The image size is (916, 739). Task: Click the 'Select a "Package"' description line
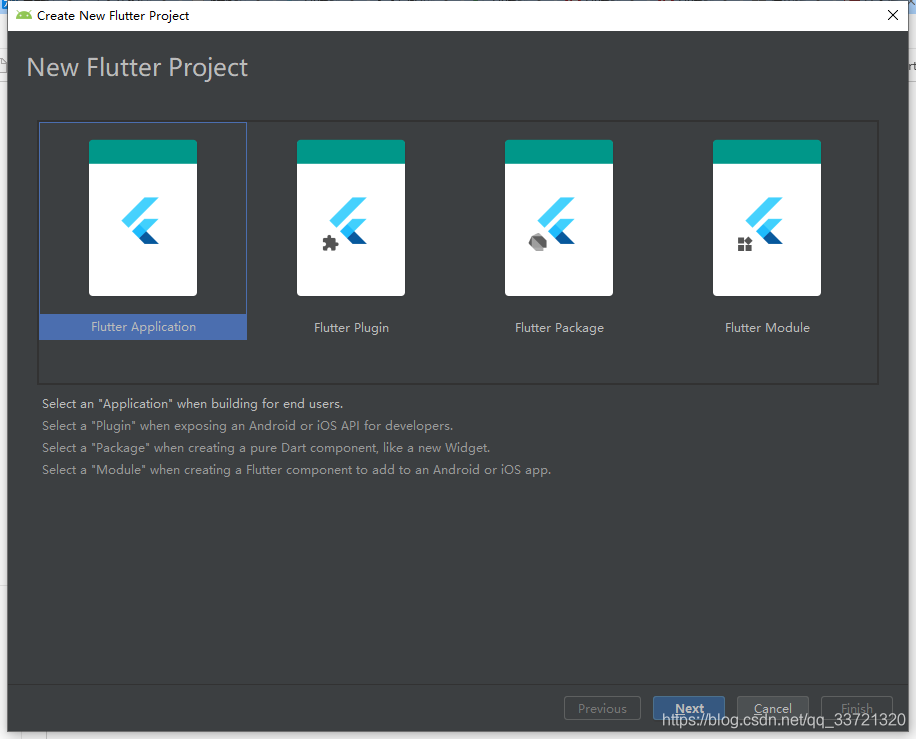click(x=266, y=448)
